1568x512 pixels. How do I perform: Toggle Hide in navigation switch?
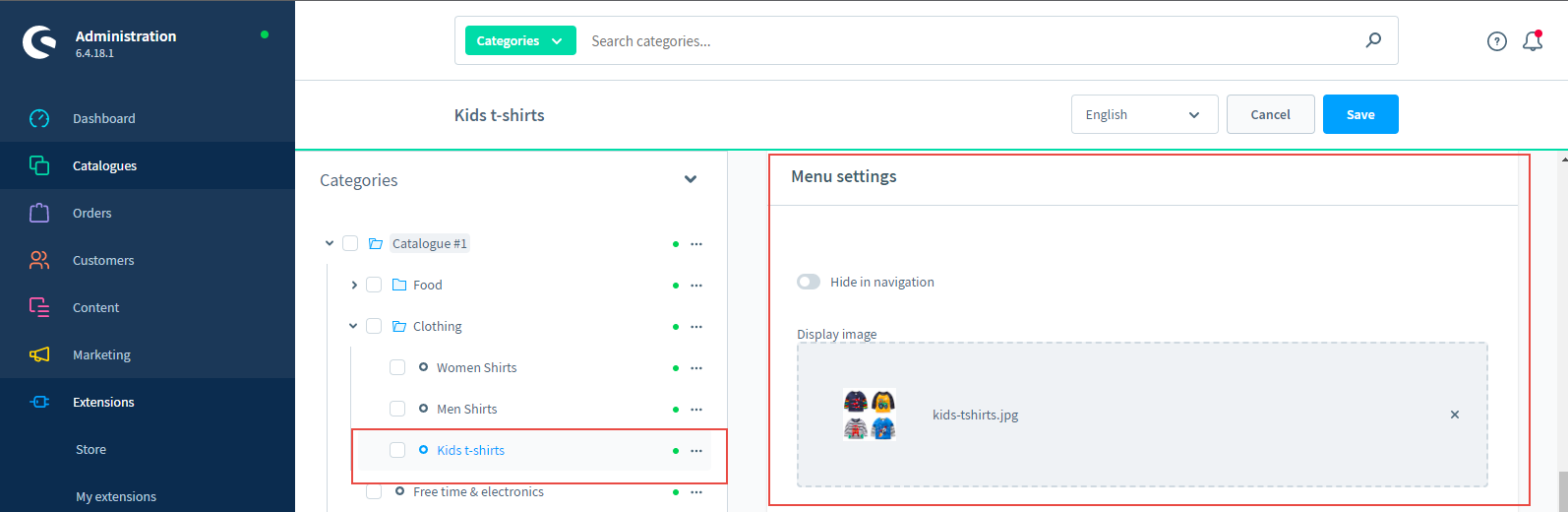click(x=809, y=282)
